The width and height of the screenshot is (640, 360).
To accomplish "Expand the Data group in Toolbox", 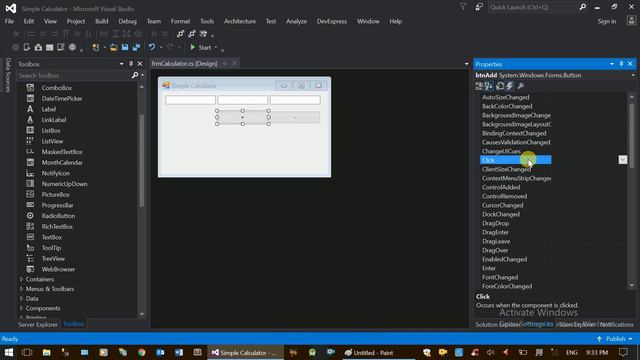I will pos(21,298).
